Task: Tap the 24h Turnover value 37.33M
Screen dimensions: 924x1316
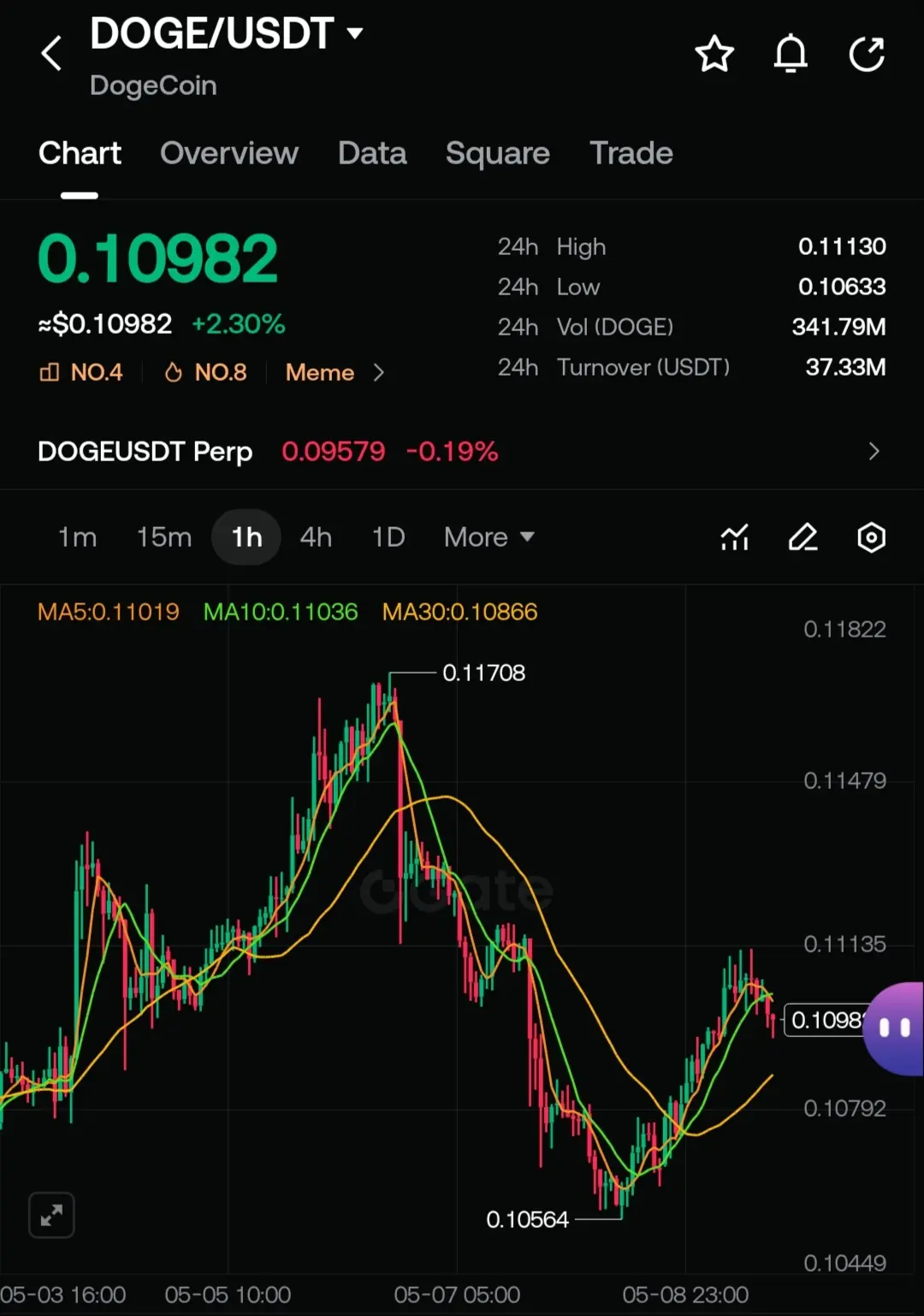Action: coord(845,367)
